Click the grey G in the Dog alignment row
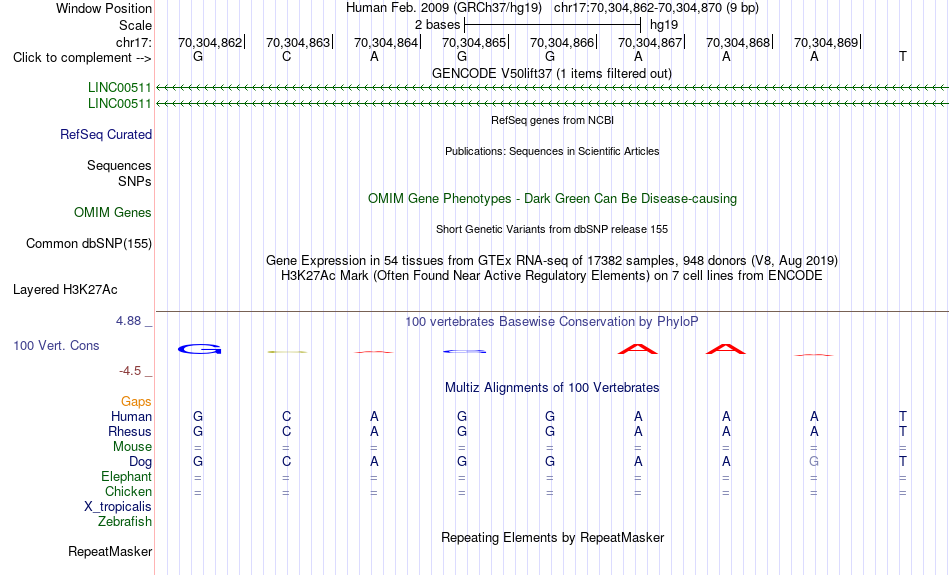The width and height of the screenshot is (950, 575). [814, 461]
